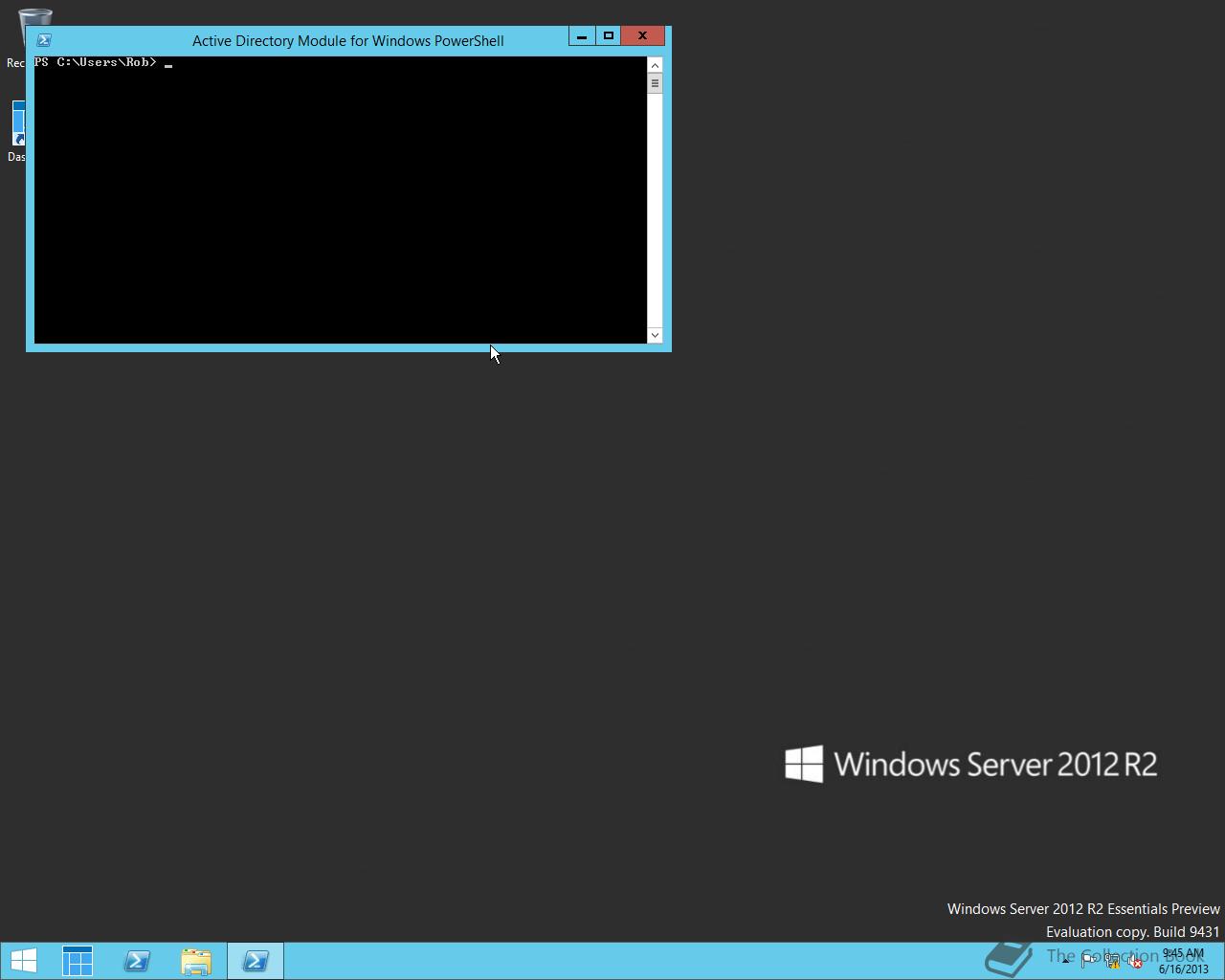Click the pinned PowerShell icon beside Server Manager

pos(137,961)
